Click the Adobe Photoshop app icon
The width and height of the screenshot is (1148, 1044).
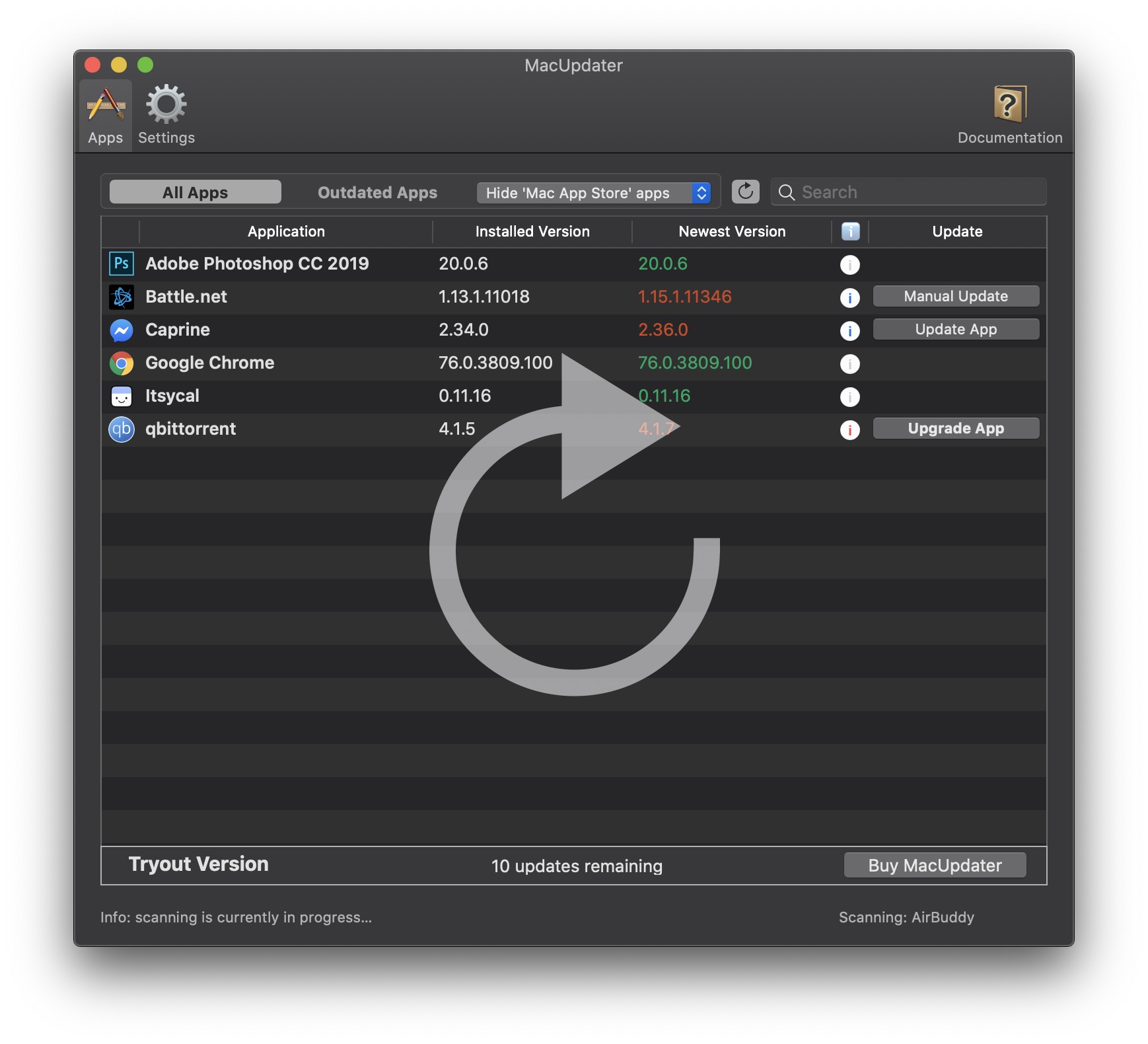(122, 264)
